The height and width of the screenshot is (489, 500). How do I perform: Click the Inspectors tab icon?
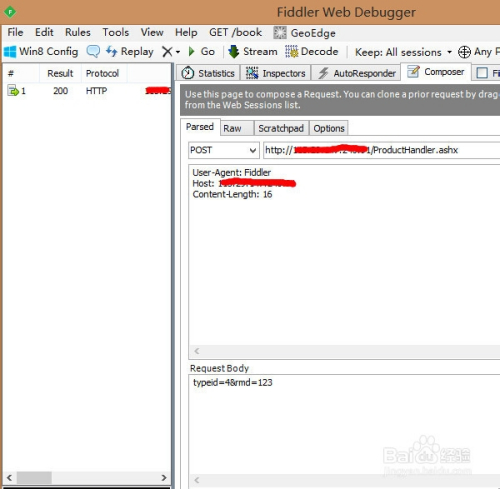click(252, 73)
